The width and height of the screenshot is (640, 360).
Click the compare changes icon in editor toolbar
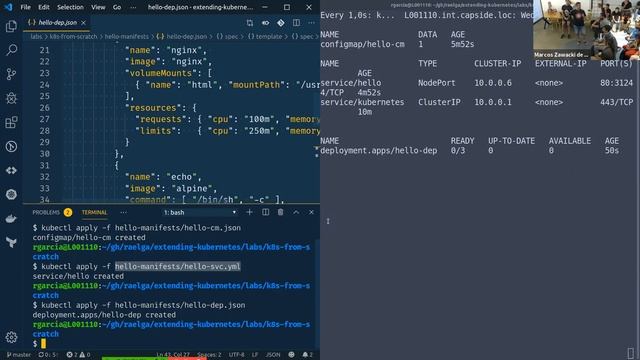[x=249, y=23]
